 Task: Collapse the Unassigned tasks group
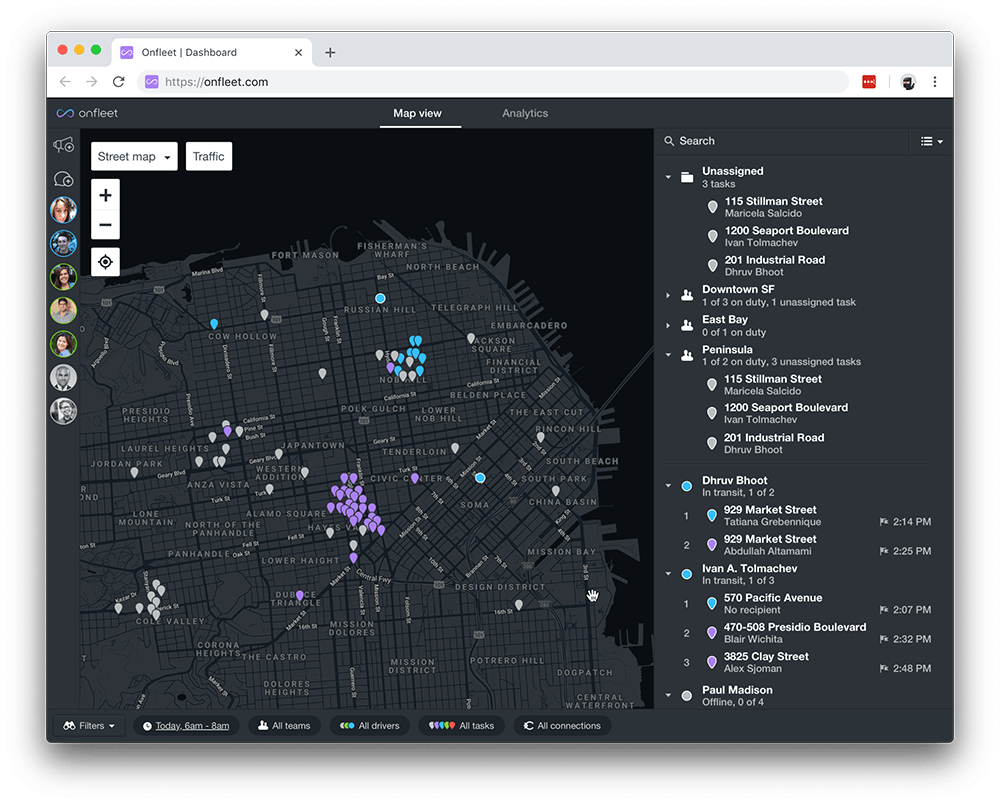(x=668, y=177)
